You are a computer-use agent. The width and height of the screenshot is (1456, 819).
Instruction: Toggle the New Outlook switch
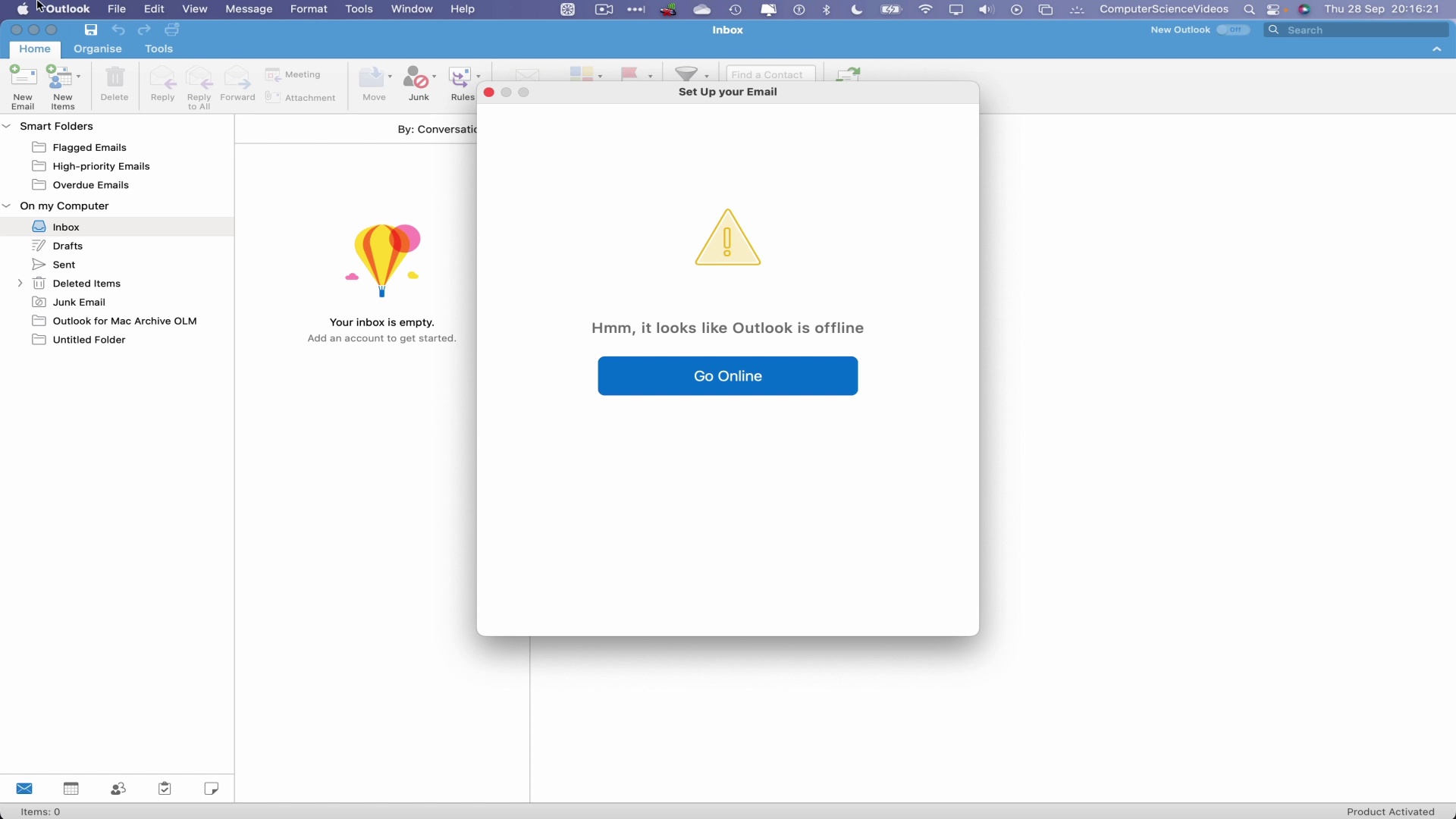point(1233,30)
